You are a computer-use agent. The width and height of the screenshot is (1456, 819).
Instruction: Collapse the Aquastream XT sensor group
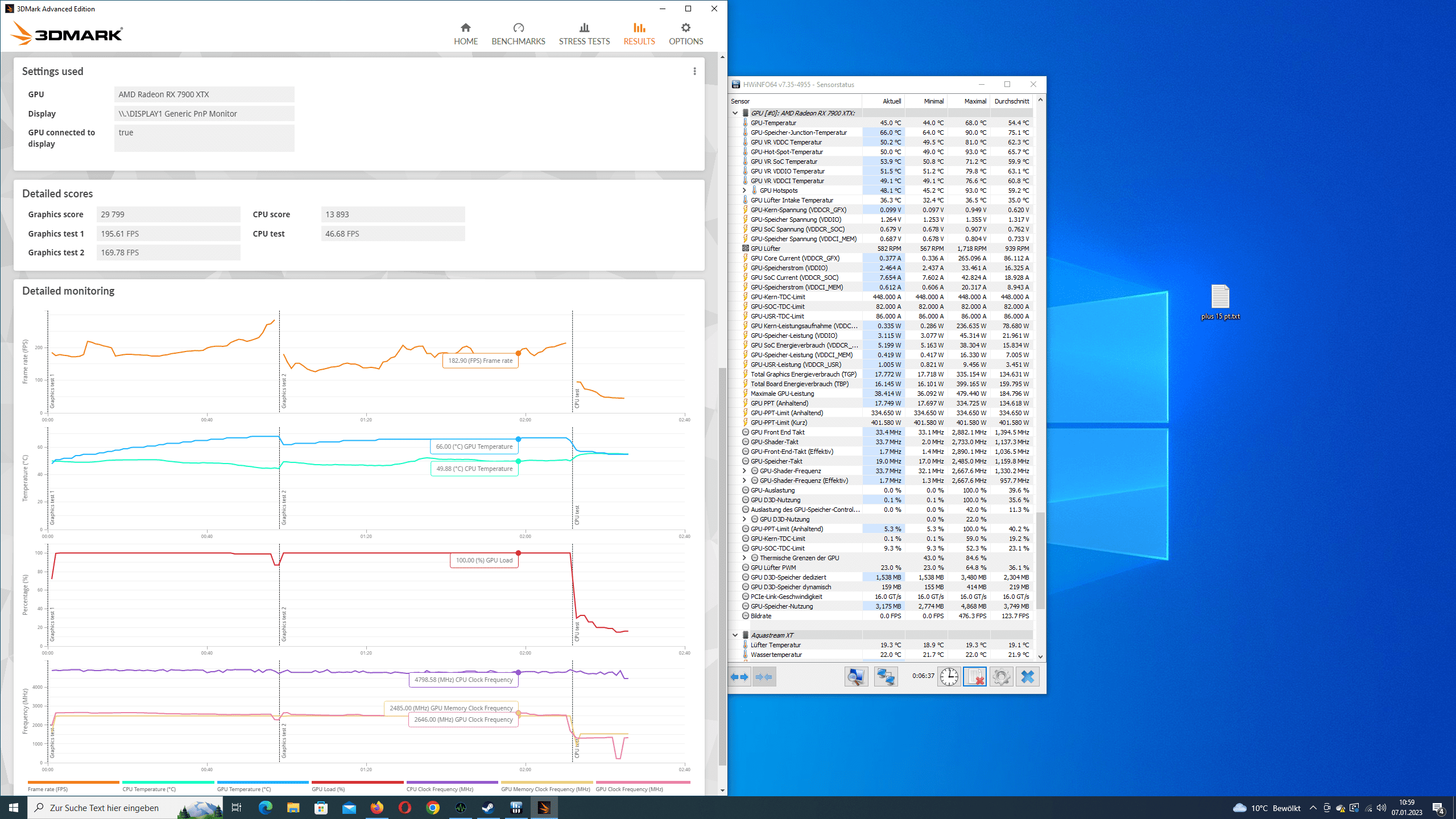pyautogui.click(x=735, y=635)
